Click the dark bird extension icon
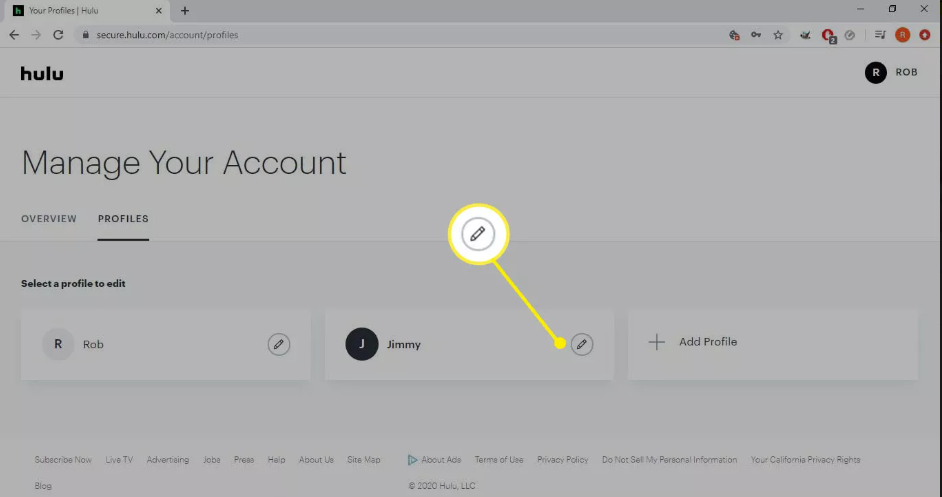Image resolution: width=942 pixels, height=497 pixels. [x=805, y=35]
